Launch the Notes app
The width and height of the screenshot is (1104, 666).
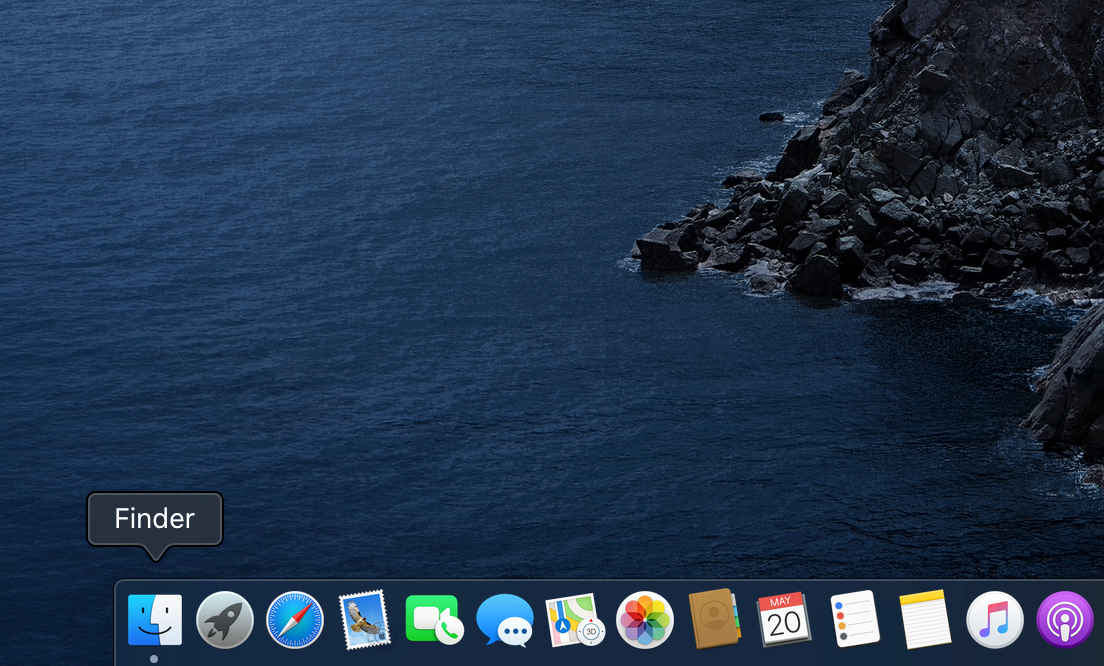(924, 620)
